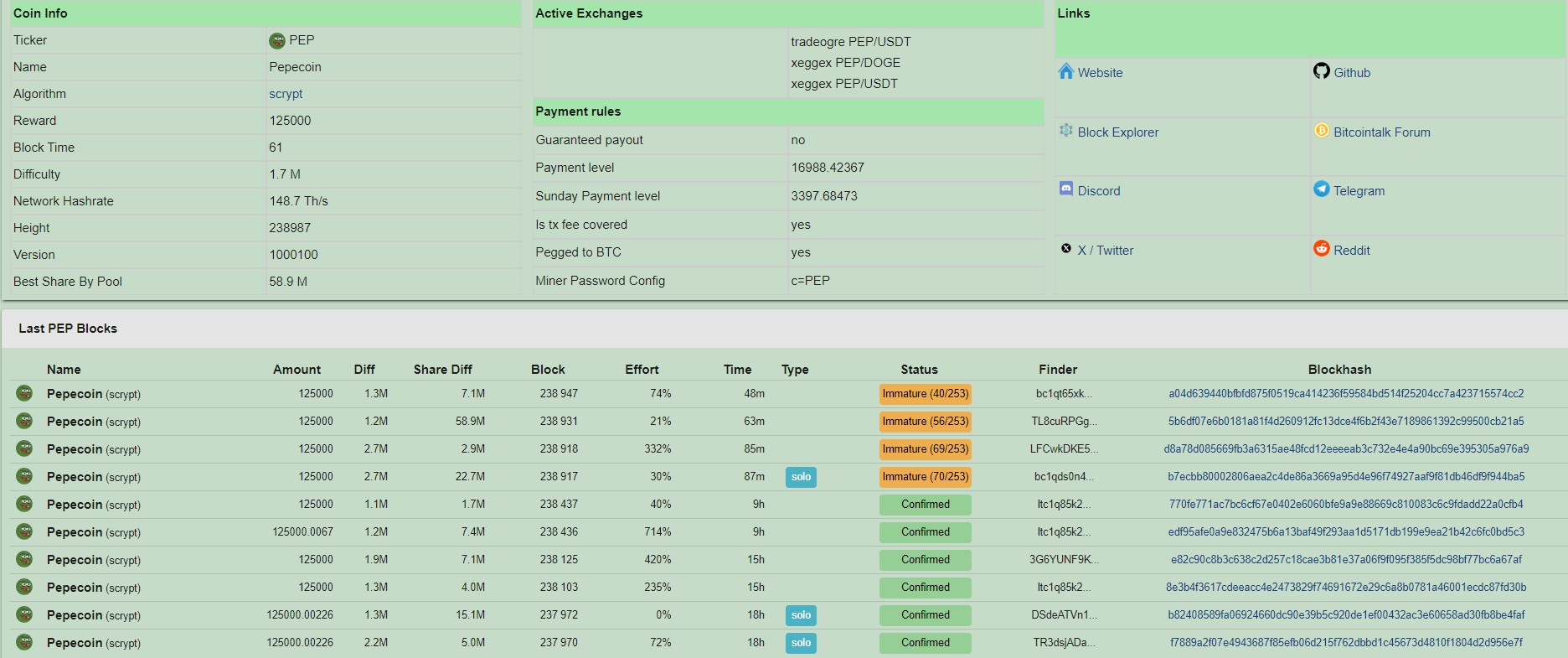Open blockhash starting a04d639440
1568x658 pixels.
(x=1346, y=393)
